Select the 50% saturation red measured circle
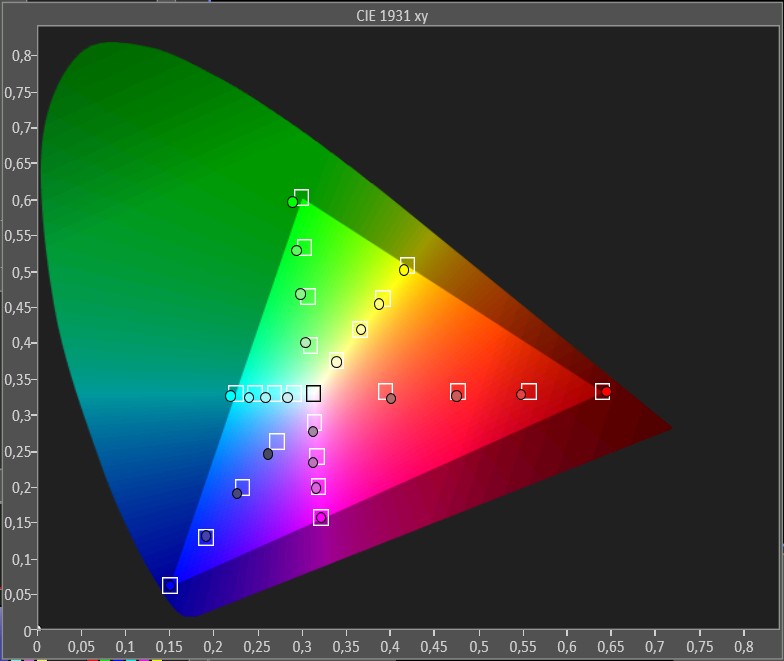The image size is (784, 661). coord(456,396)
